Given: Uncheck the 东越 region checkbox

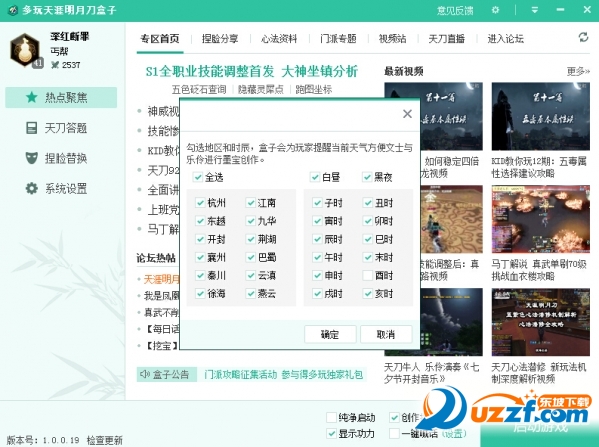Looking at the screenshot, I should 200,221.
